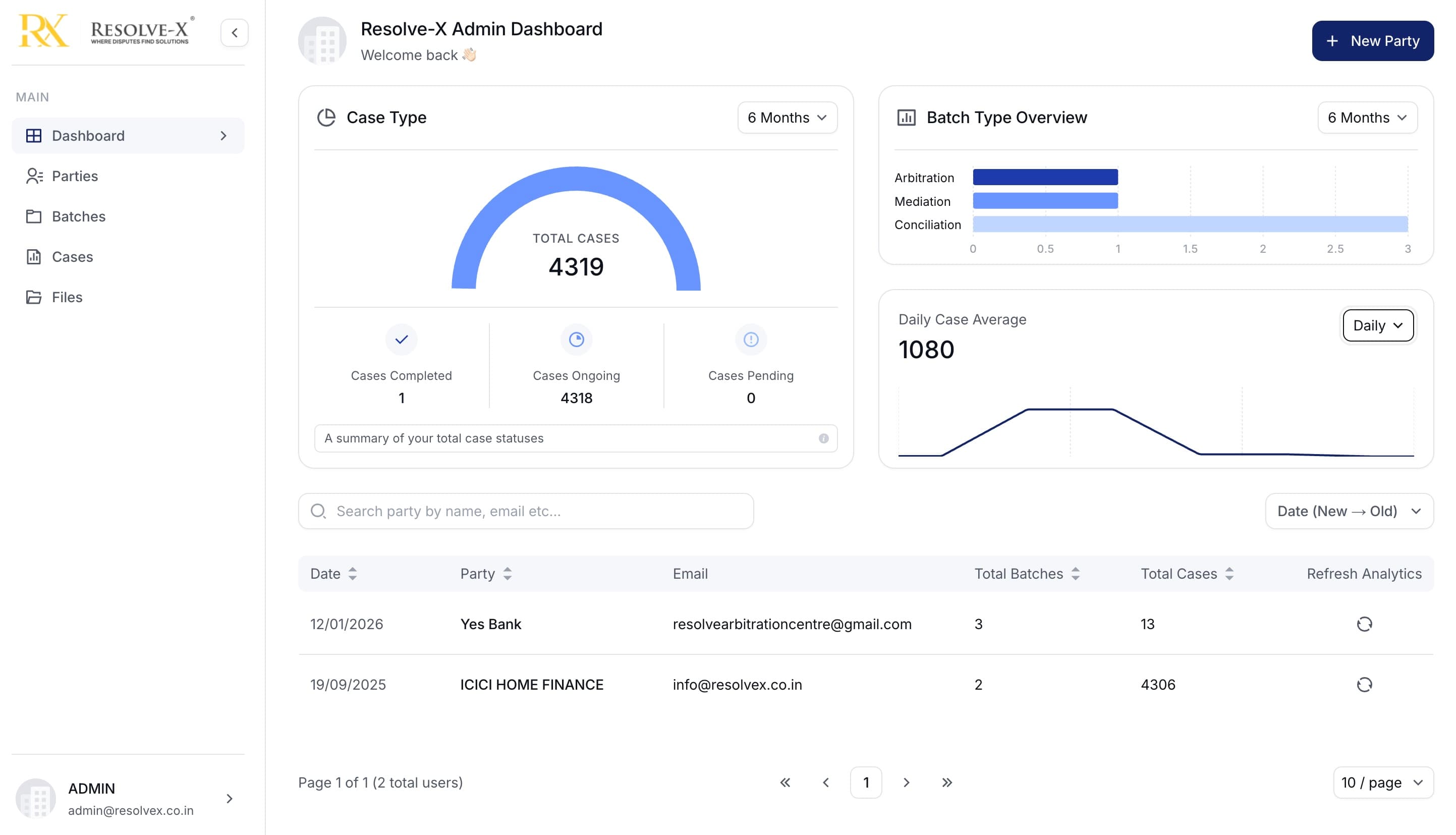Click email info@resolvex.co.in
The height and width of the screenshot is (835, 1456).
click(738, 685)
